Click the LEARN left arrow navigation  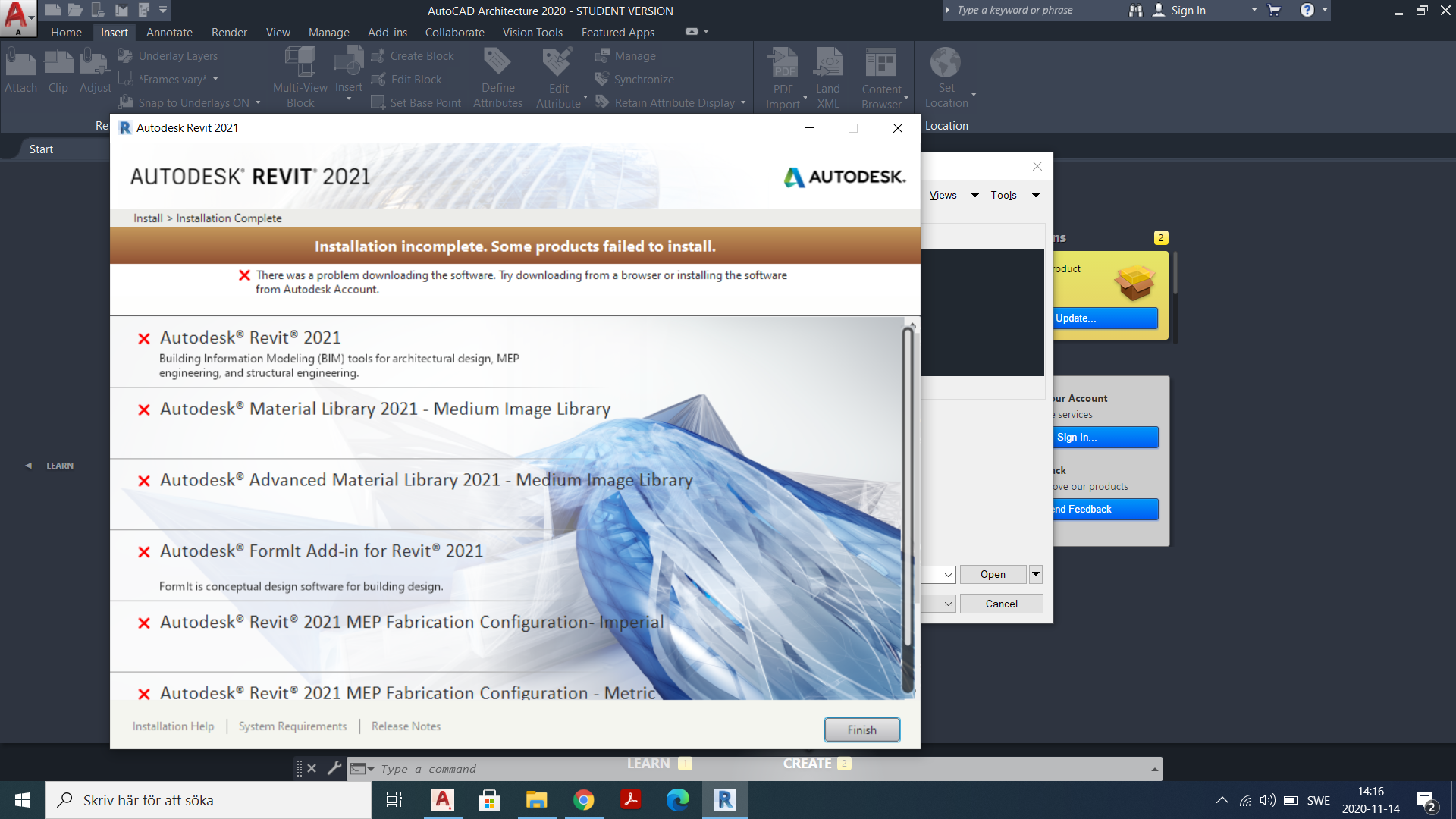pyautogui.click(x=28, y=466)
